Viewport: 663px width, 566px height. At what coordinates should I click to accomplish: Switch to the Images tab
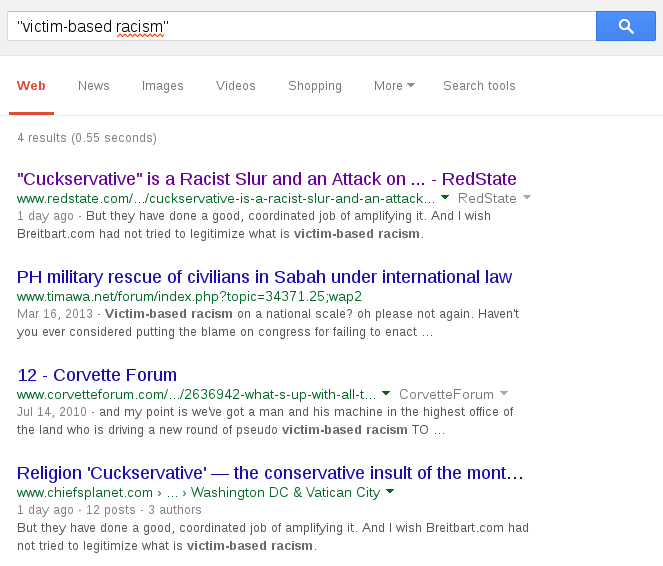pyautogui.click(x=163, y=86)
